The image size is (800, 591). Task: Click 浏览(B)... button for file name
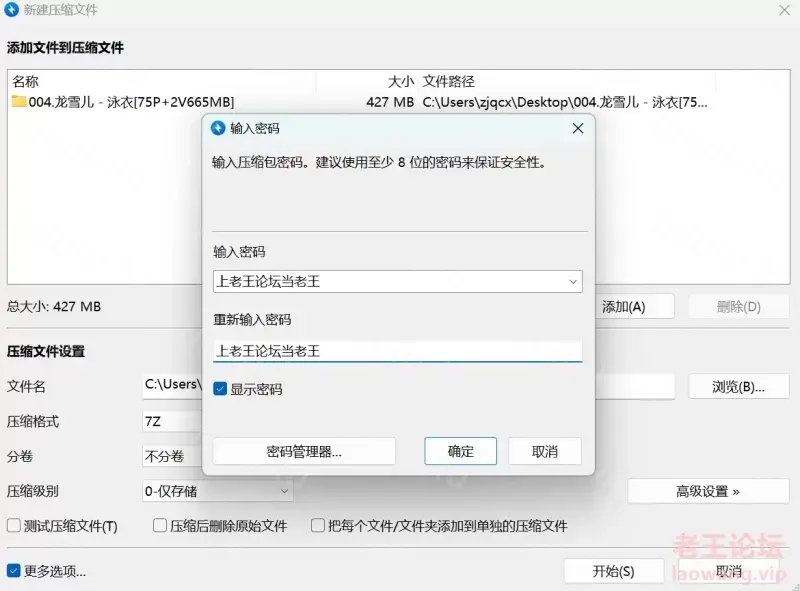tap(738, 386)
